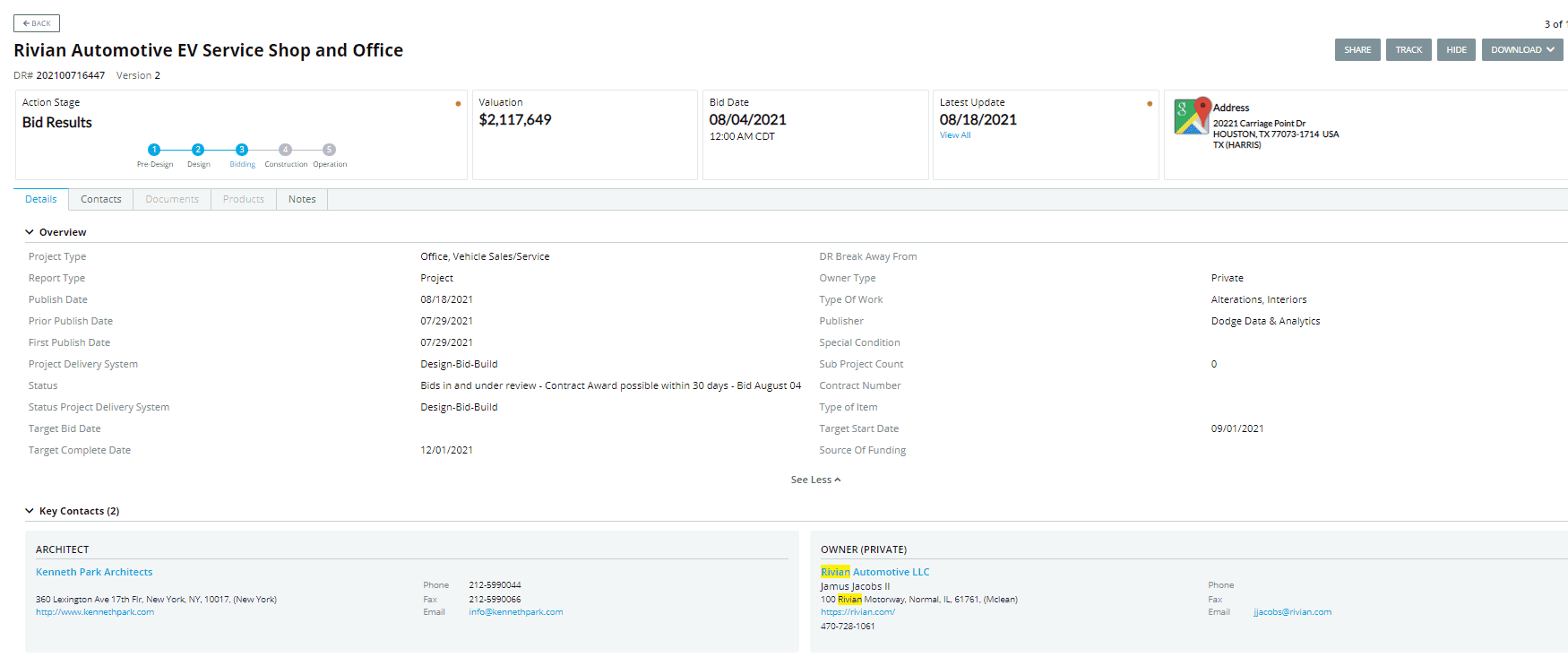Click architect phone number 212-5990044
Screen dimensions: 1568x666
(x=495, y=585)
